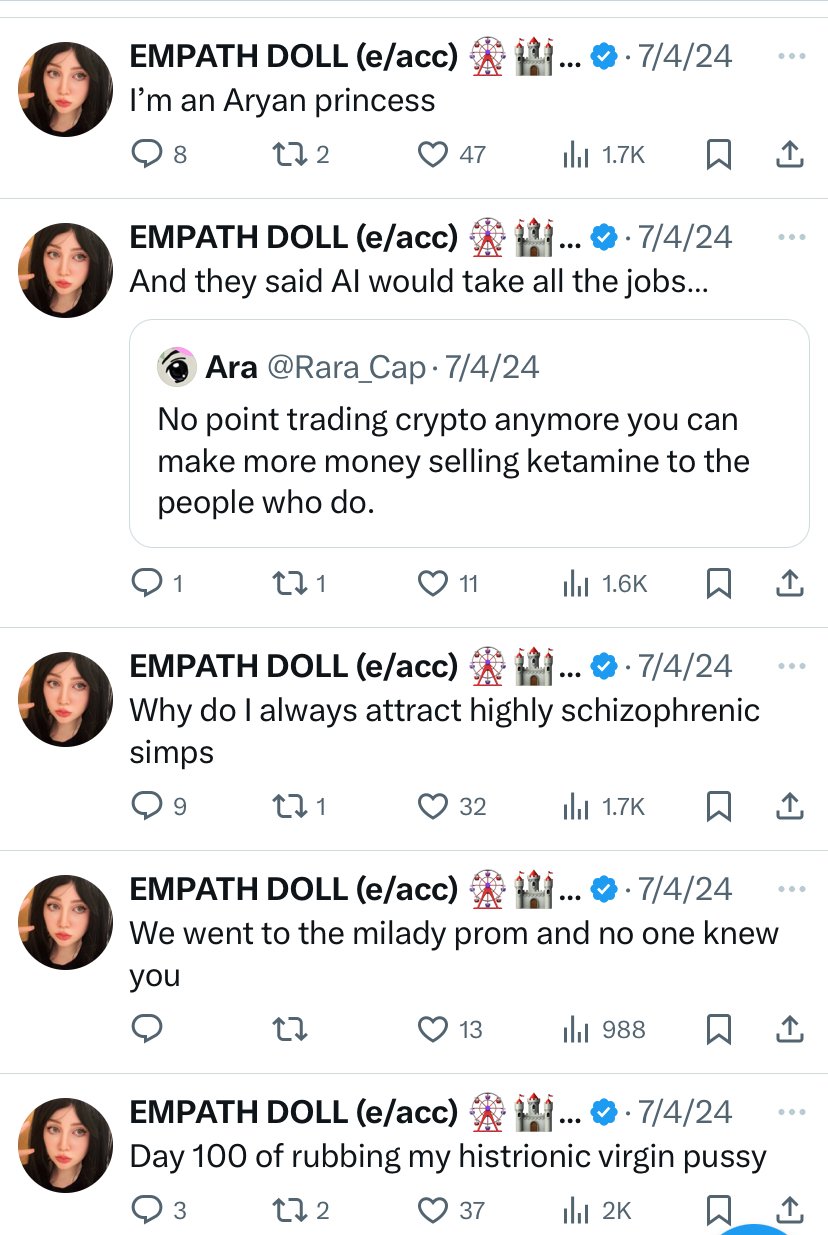Bookmark the "schizophrenic simps" tweet
Viewport: 828px width, 1235px height.
coord(718,805)
